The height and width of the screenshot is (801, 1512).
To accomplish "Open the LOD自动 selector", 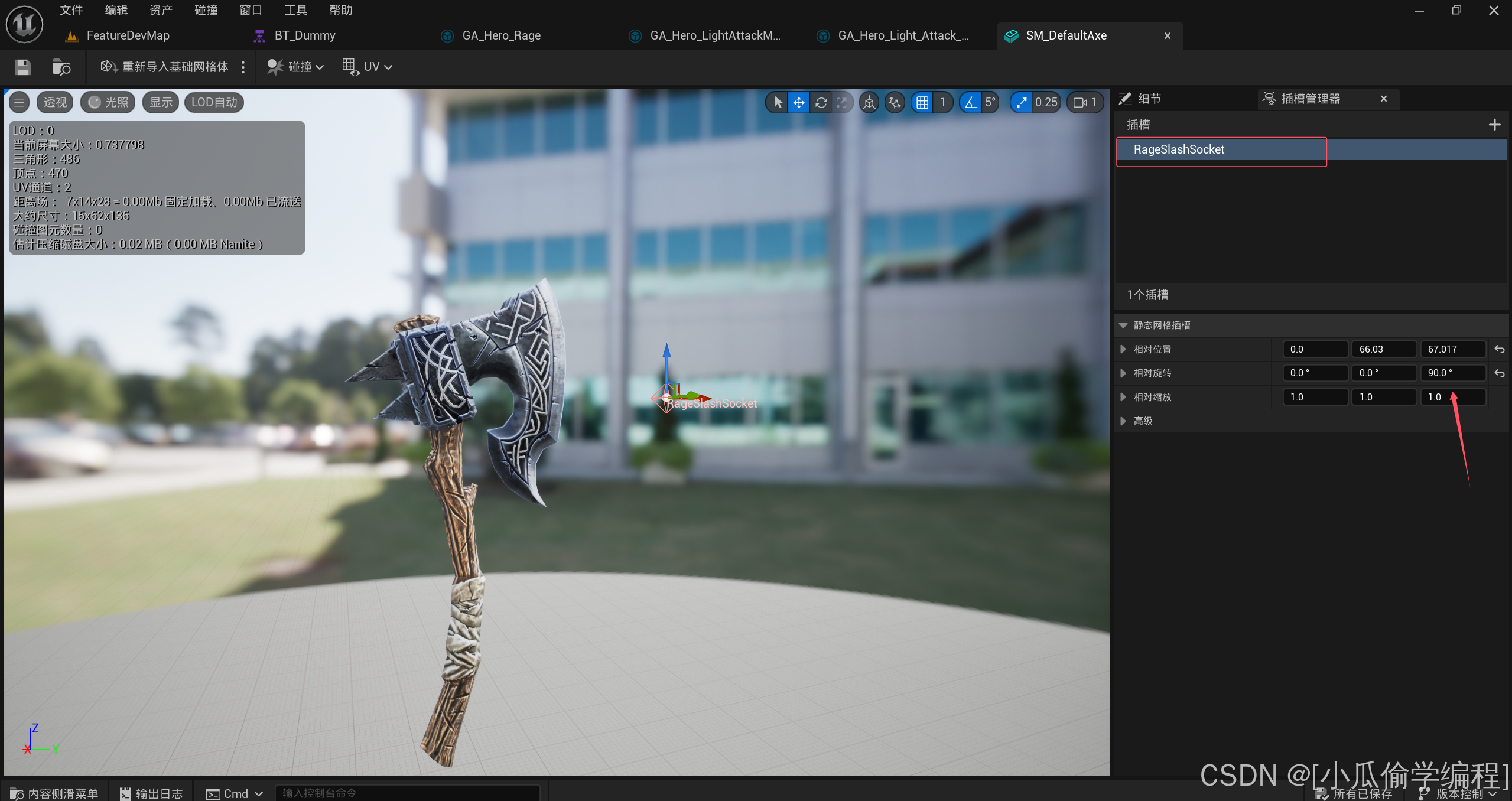I will (x=214, y=102).
